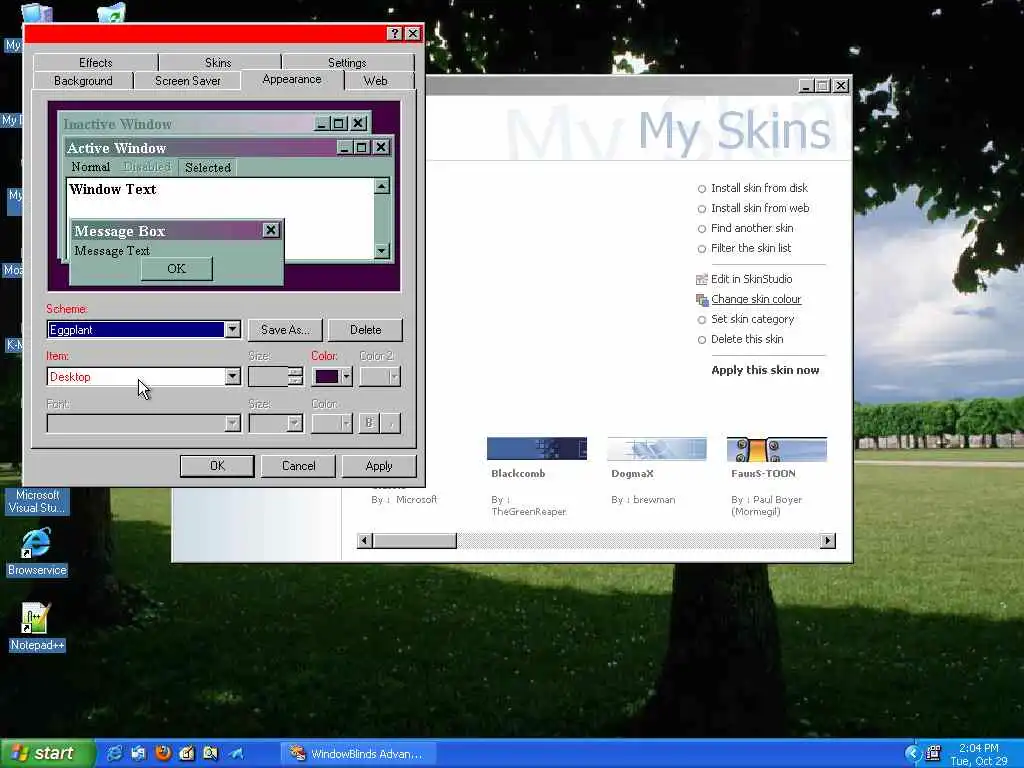Click the skin list scroll left arrow
The width and height of the screenshot is (1024, 768).
[365, 541]
